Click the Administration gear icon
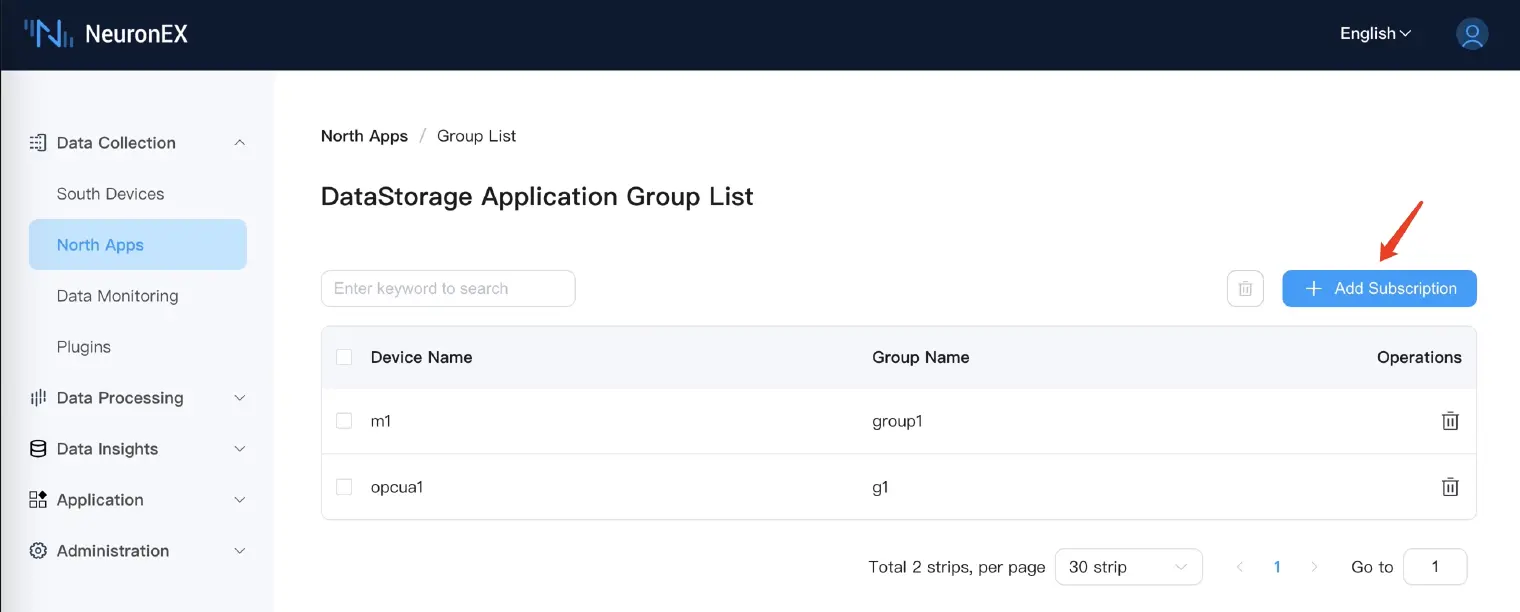 tap(38, 551)
